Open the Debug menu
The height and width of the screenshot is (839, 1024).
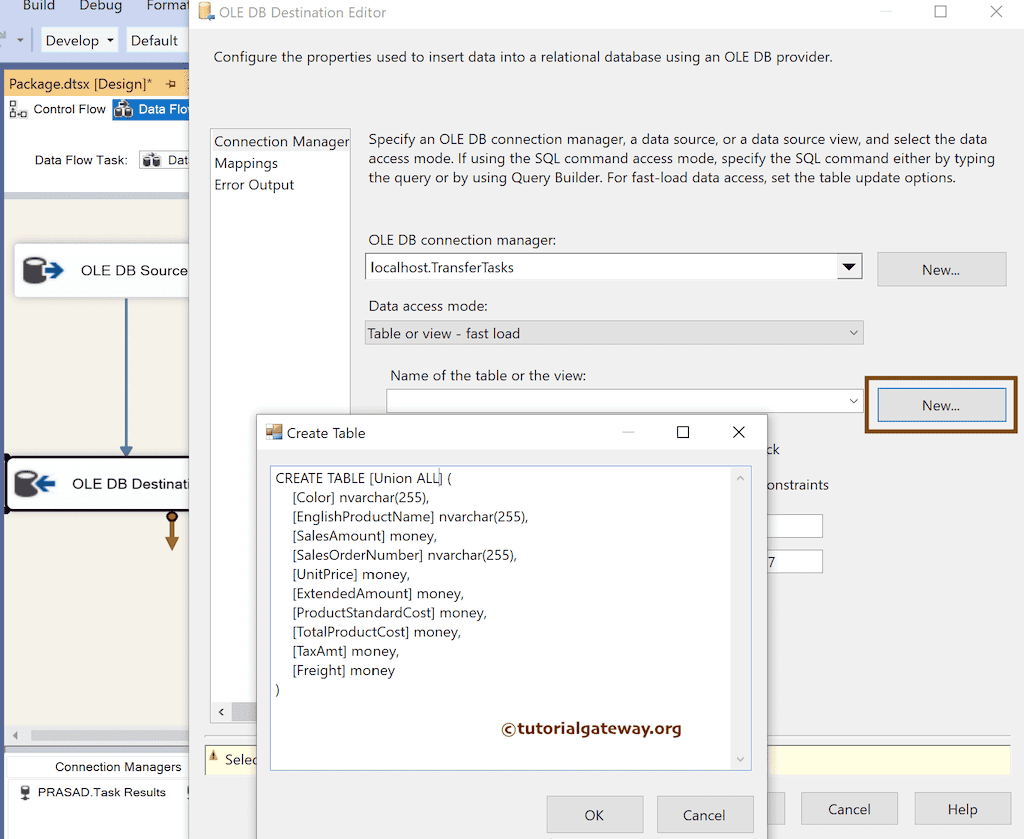click(101, 6)
